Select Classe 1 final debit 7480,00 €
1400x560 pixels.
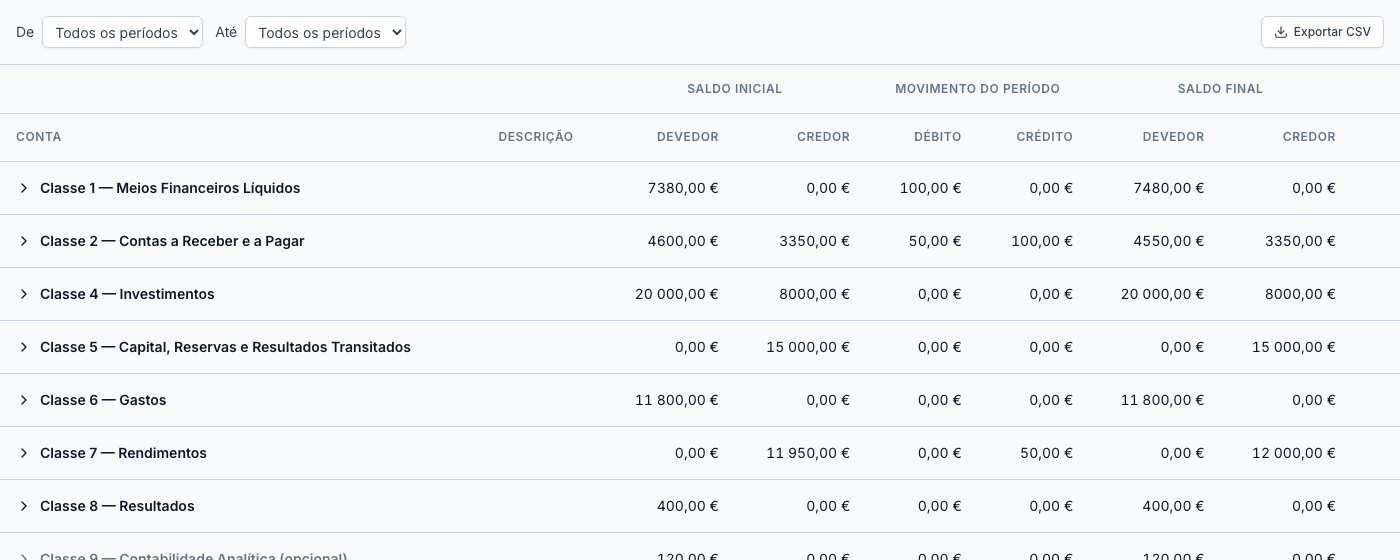click(x=1169, y=188)
